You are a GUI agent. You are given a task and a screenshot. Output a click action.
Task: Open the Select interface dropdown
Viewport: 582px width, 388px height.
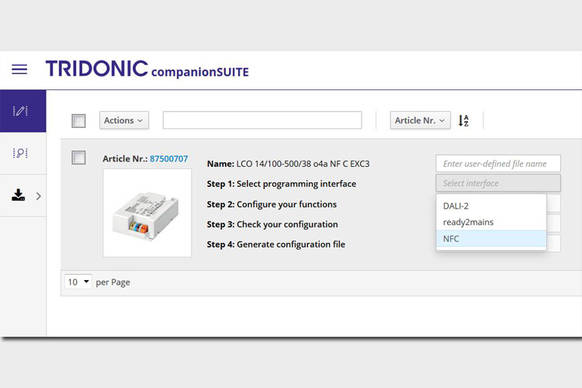(498, 183)
